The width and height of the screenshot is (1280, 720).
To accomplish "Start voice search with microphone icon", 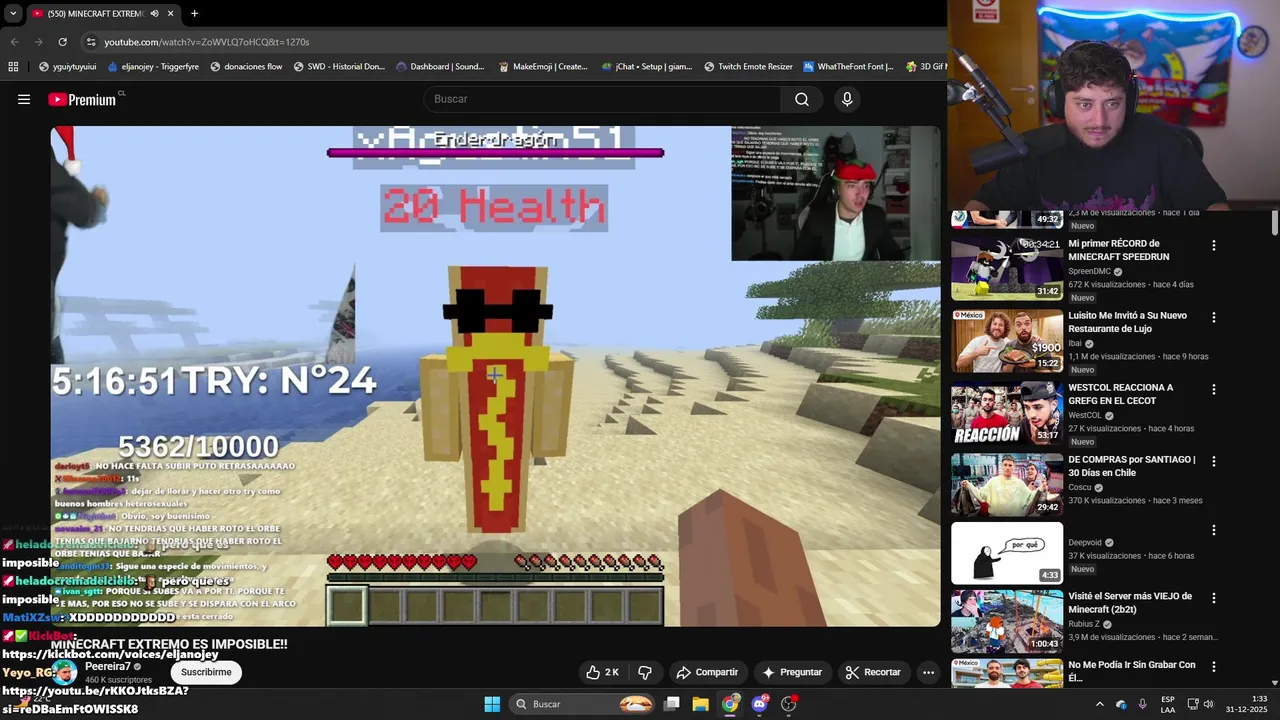I will (847, 99).
